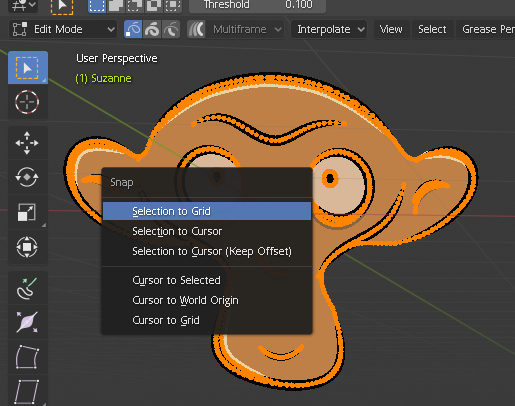Set selection mode to new selection
Viewport: 515px width, 406px height.
tap(97, 5)
